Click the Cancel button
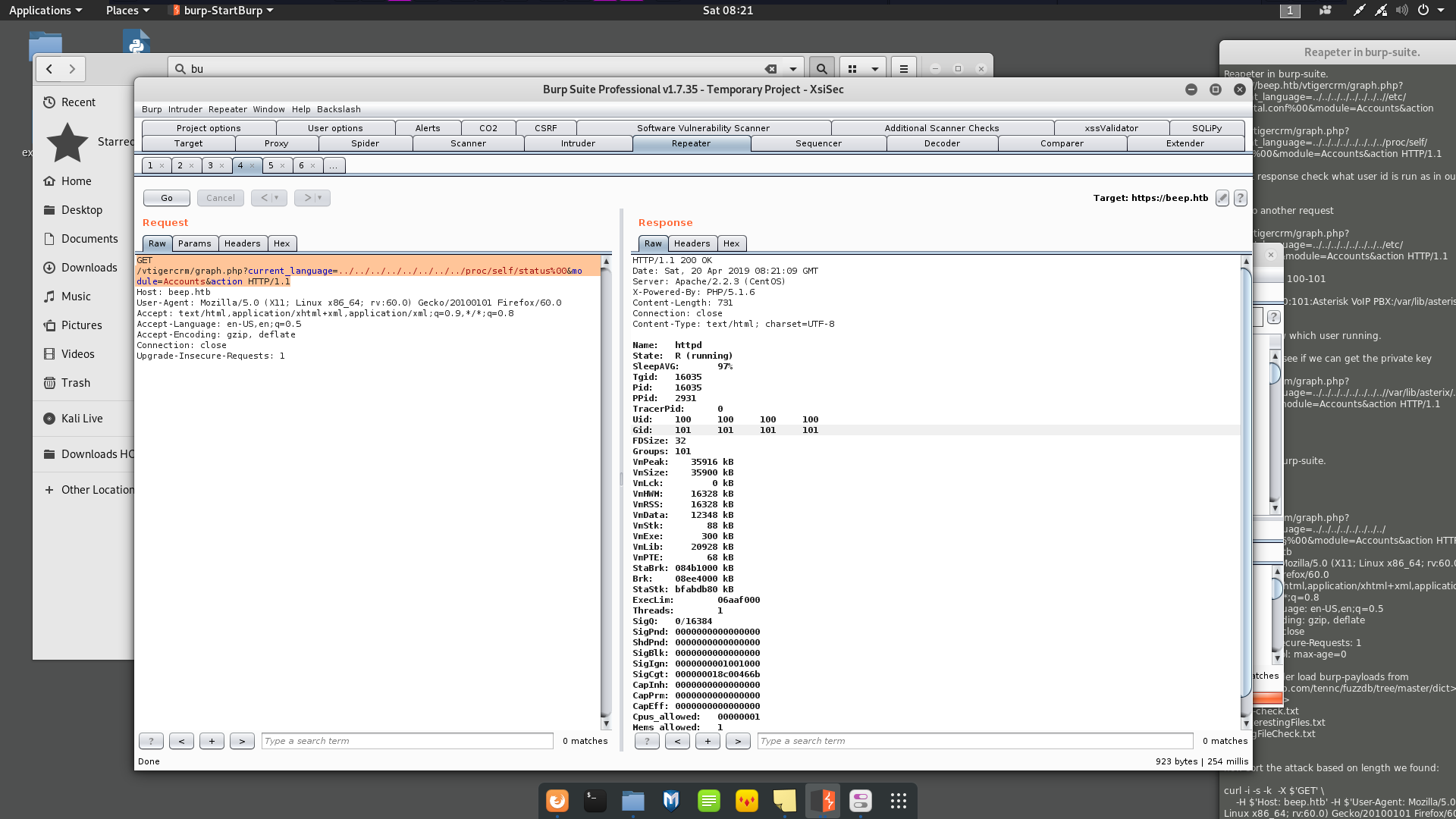1456x819 pixels. coord(221,198)
